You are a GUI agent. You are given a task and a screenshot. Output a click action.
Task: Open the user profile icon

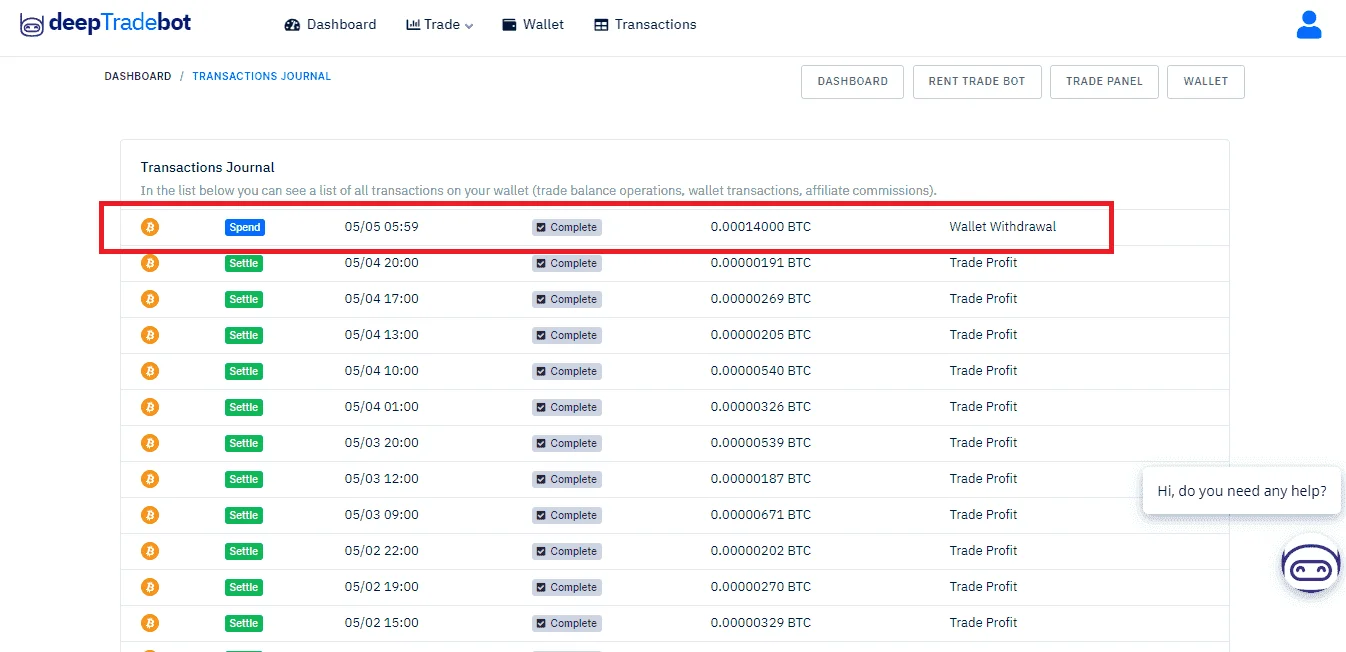[1309, 25]
